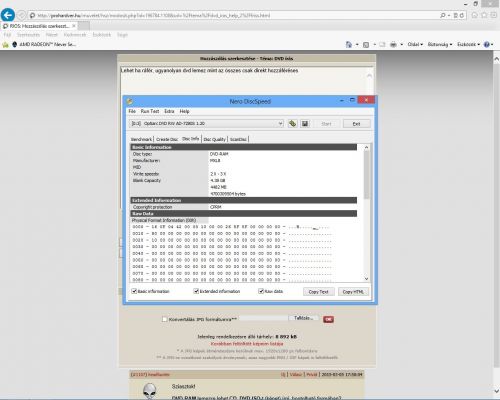This screenshot has width=500, height=400.
Task: Toggle the Basic information checkbox
Action: [x=134, y=291]
